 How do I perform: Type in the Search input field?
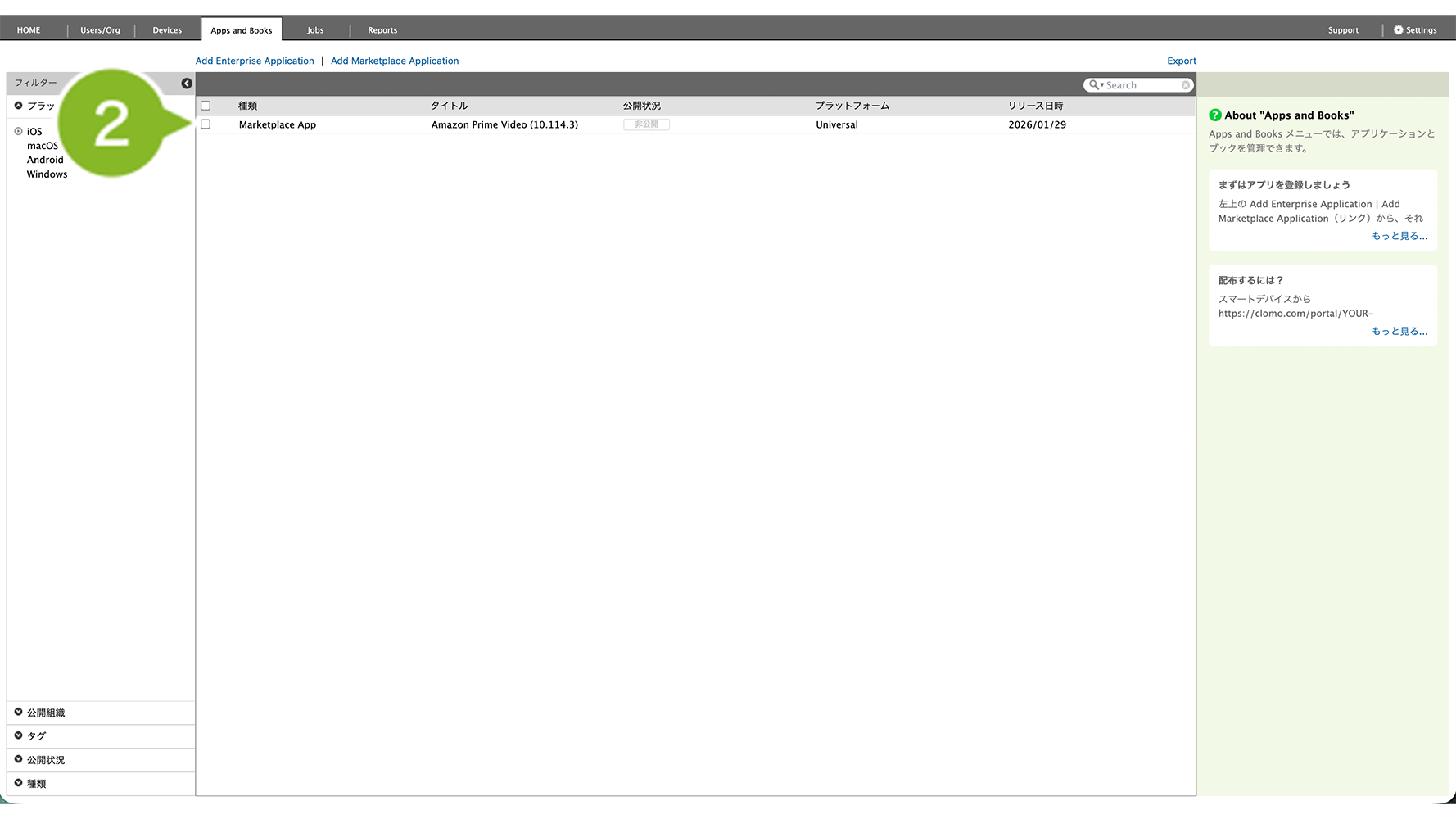[1142, 85]
